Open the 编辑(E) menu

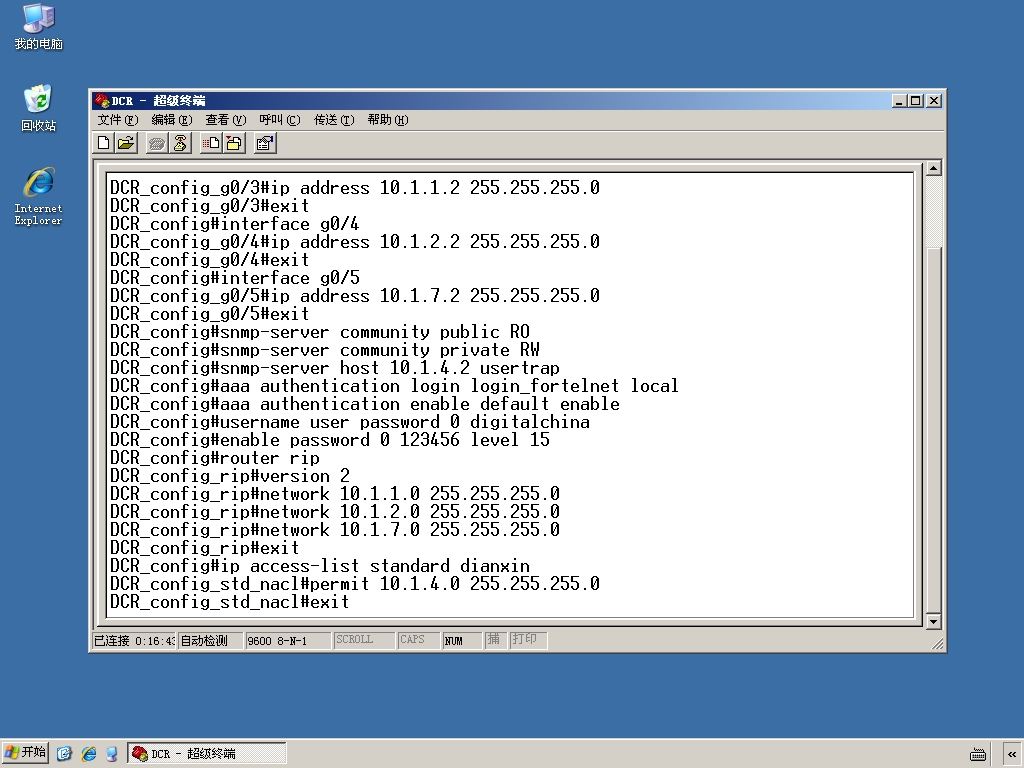(172, 120)
